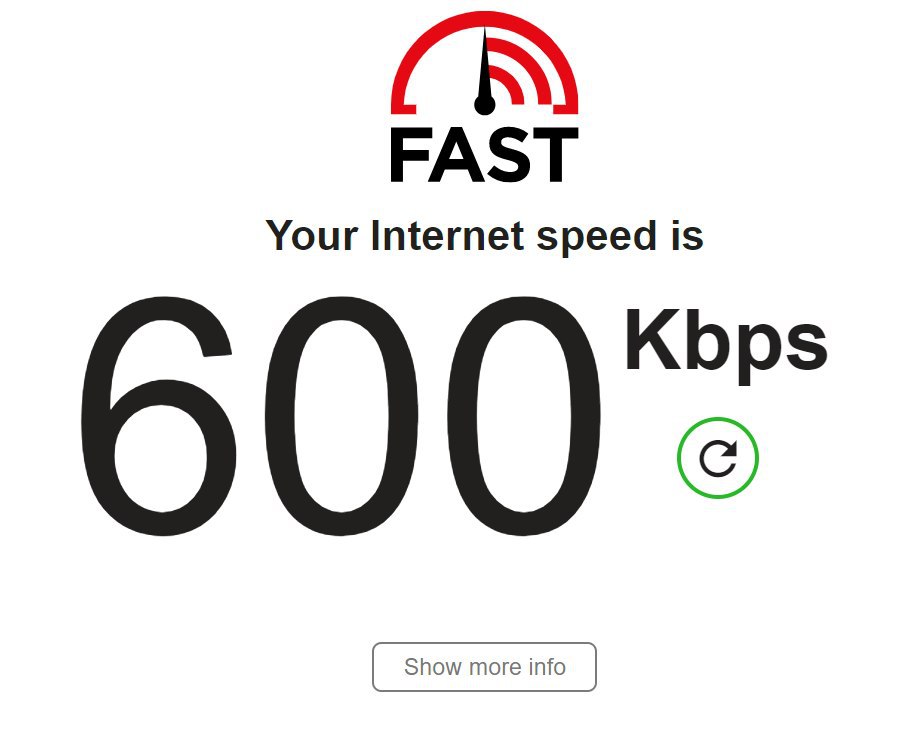Click the Show more info button
This screenshot has width=914, height=747.
coord(484,667)
